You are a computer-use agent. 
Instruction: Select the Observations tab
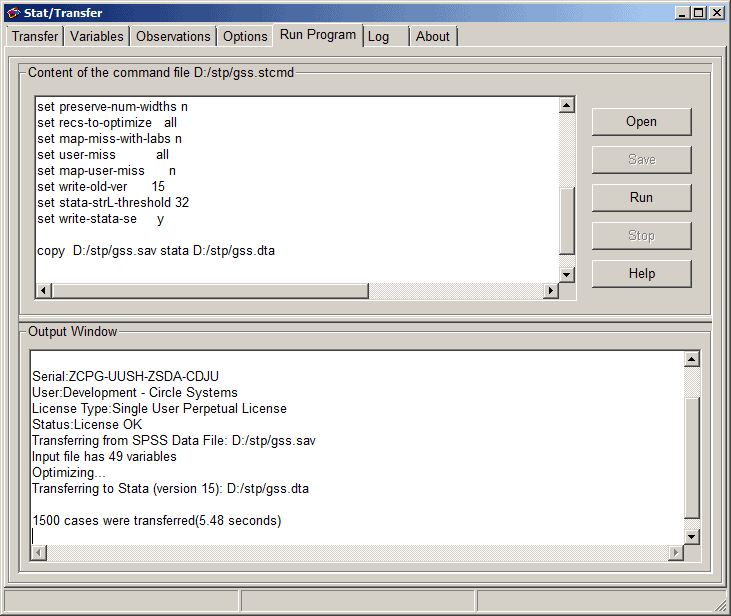coord(173,36)
